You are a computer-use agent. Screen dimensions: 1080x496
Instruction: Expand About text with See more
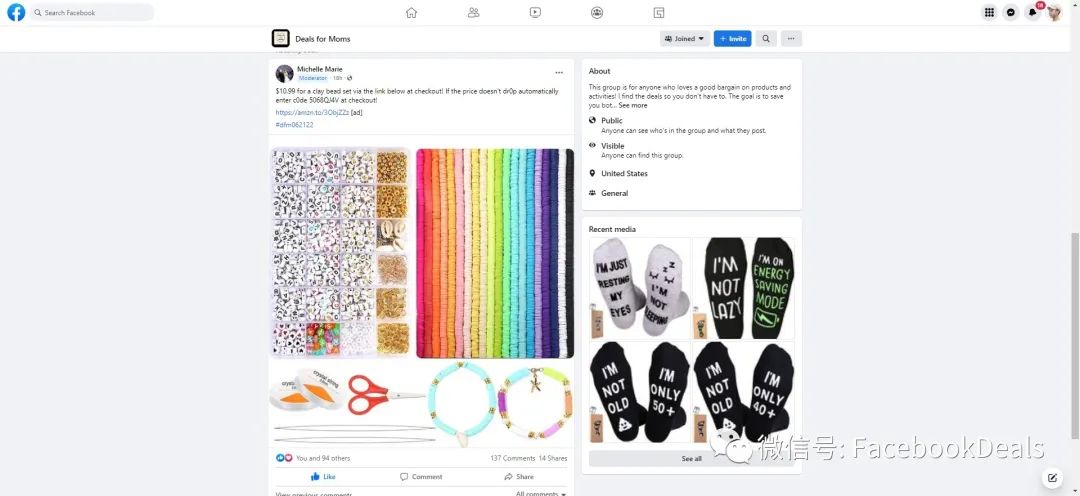coord(632,105)
